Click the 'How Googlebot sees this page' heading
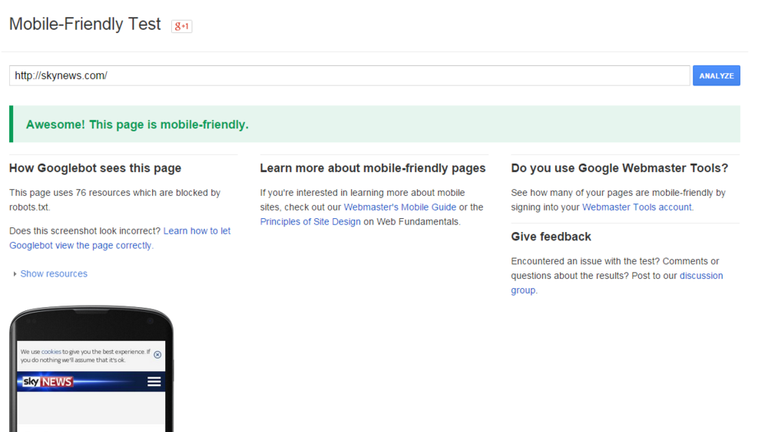The height and width of the screenshot is (432, 768). pyautogui.click(x=95, y=168)
